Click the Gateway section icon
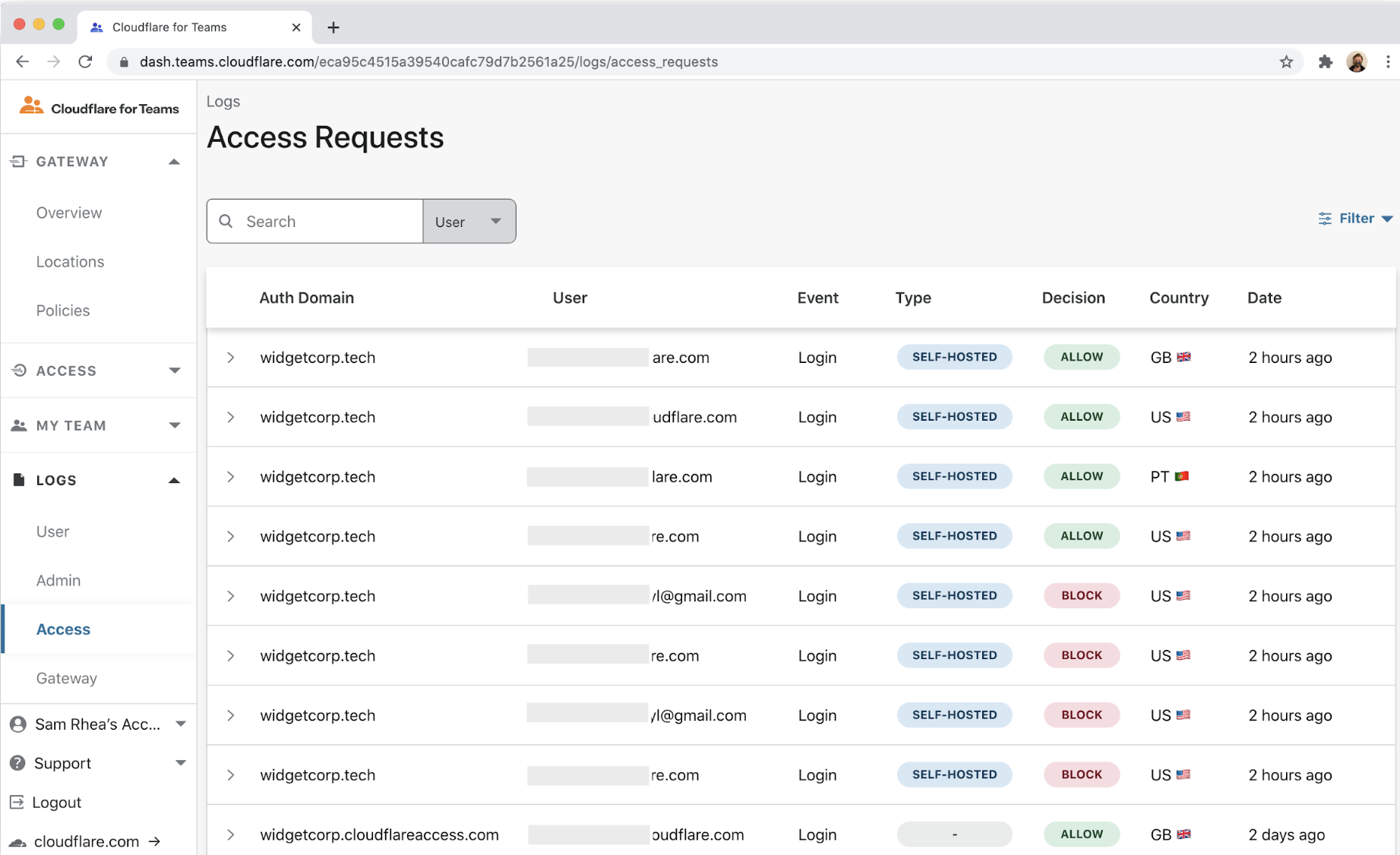This screenshot has width=1400, height=855. coord(18,161)
